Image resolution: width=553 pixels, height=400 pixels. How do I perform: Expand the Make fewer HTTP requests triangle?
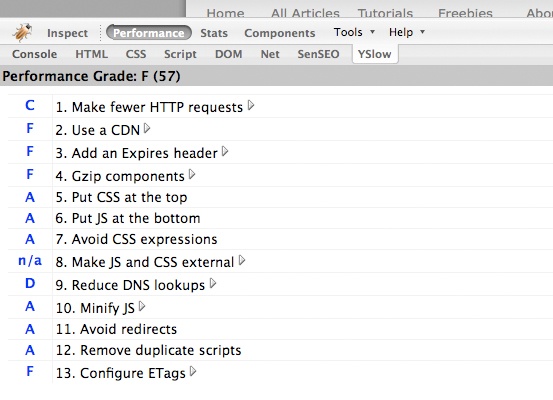[251, 105]
